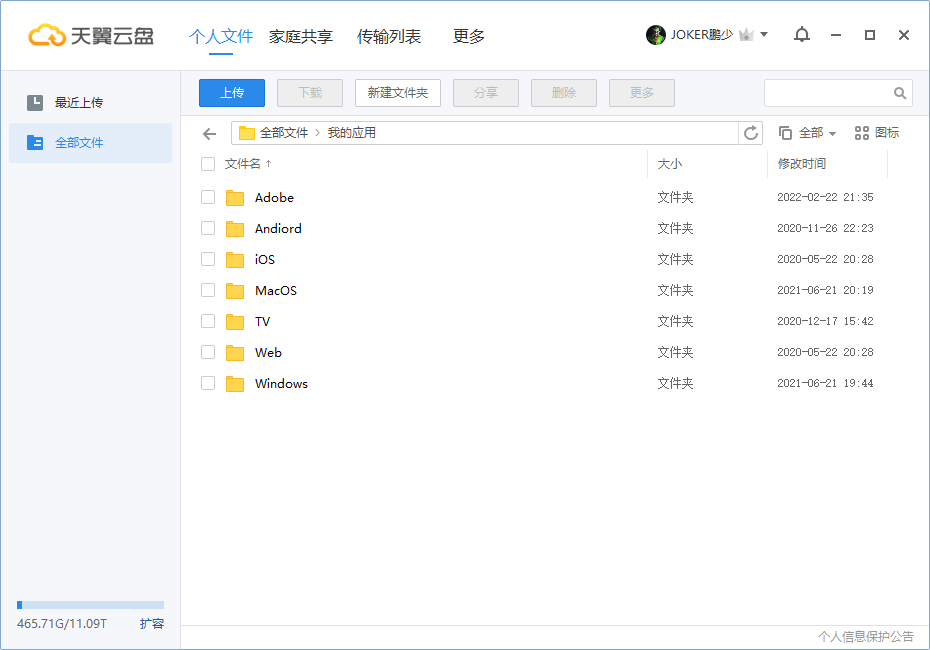
Task: Expand the 全部 file type filter dropdown
Action: [x=807, y=133]
